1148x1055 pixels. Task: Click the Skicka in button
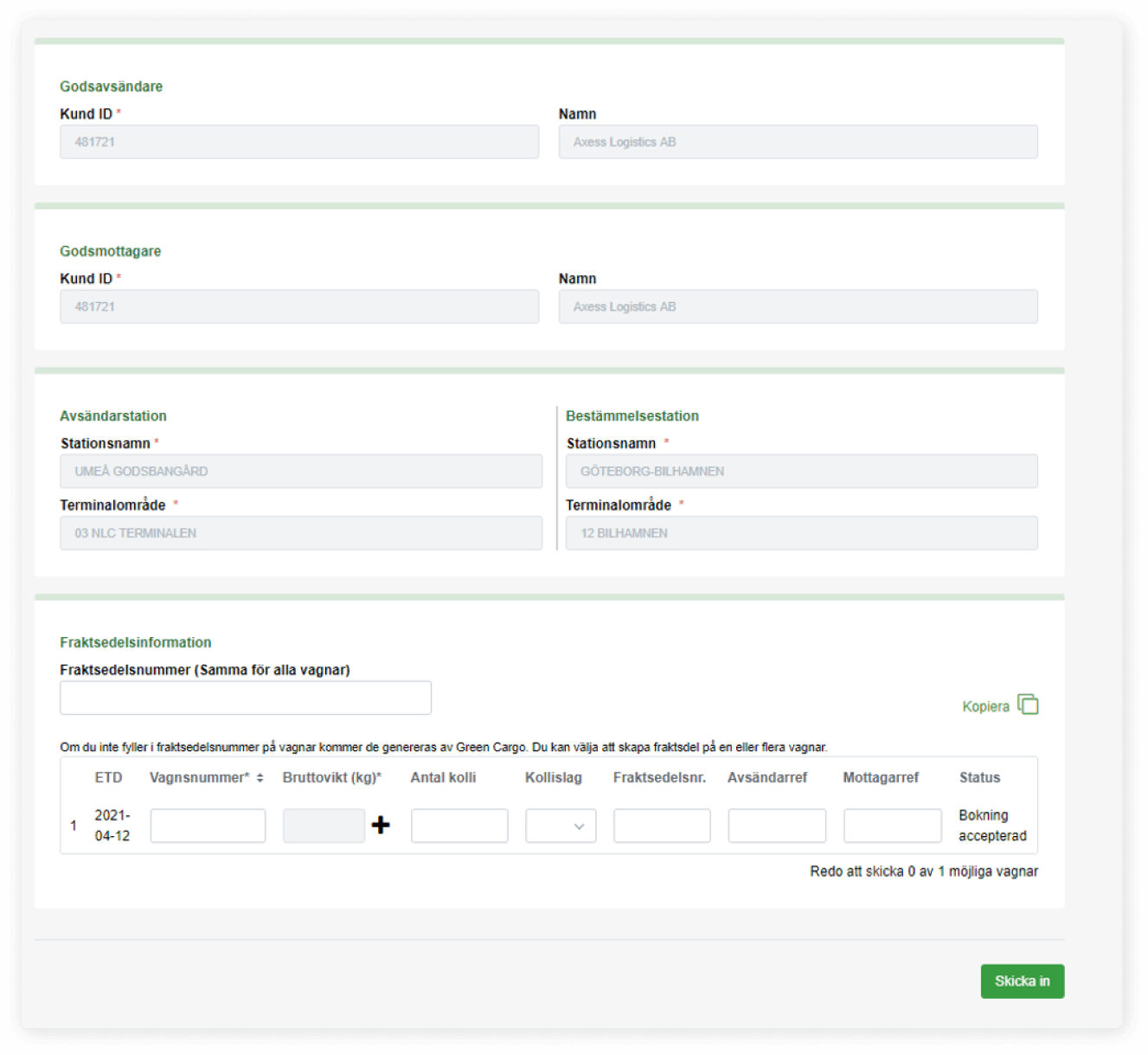[x=1022, y=981]
